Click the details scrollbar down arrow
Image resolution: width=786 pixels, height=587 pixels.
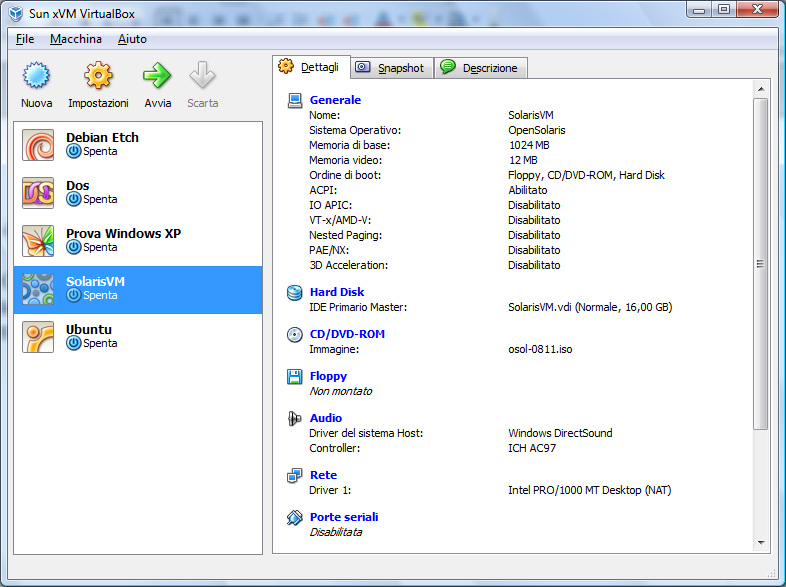click(x=761, y=542)
